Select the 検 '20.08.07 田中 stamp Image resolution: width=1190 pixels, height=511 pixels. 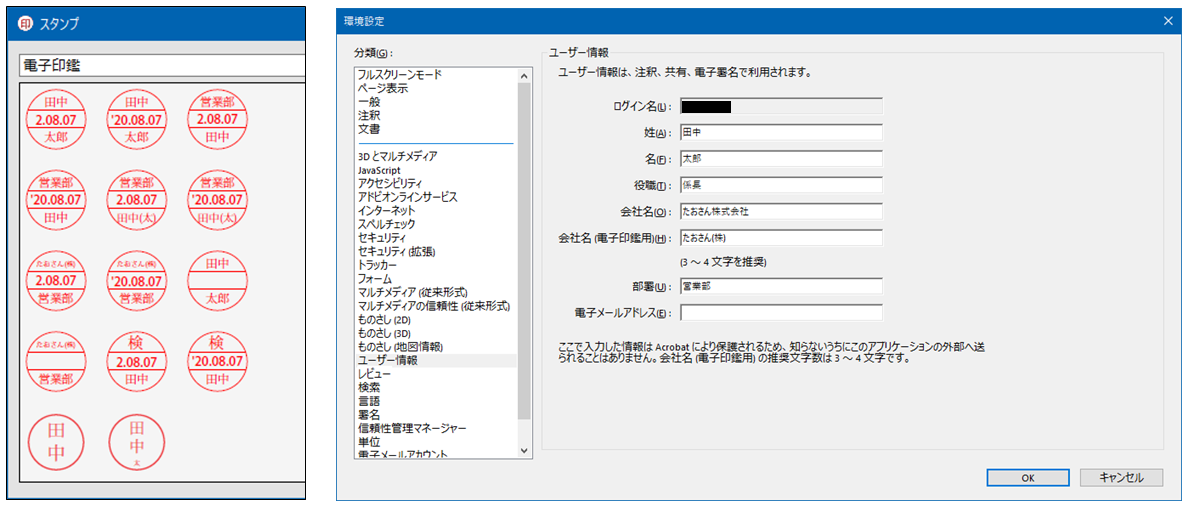pyautogui.click(x=217, y=361)
